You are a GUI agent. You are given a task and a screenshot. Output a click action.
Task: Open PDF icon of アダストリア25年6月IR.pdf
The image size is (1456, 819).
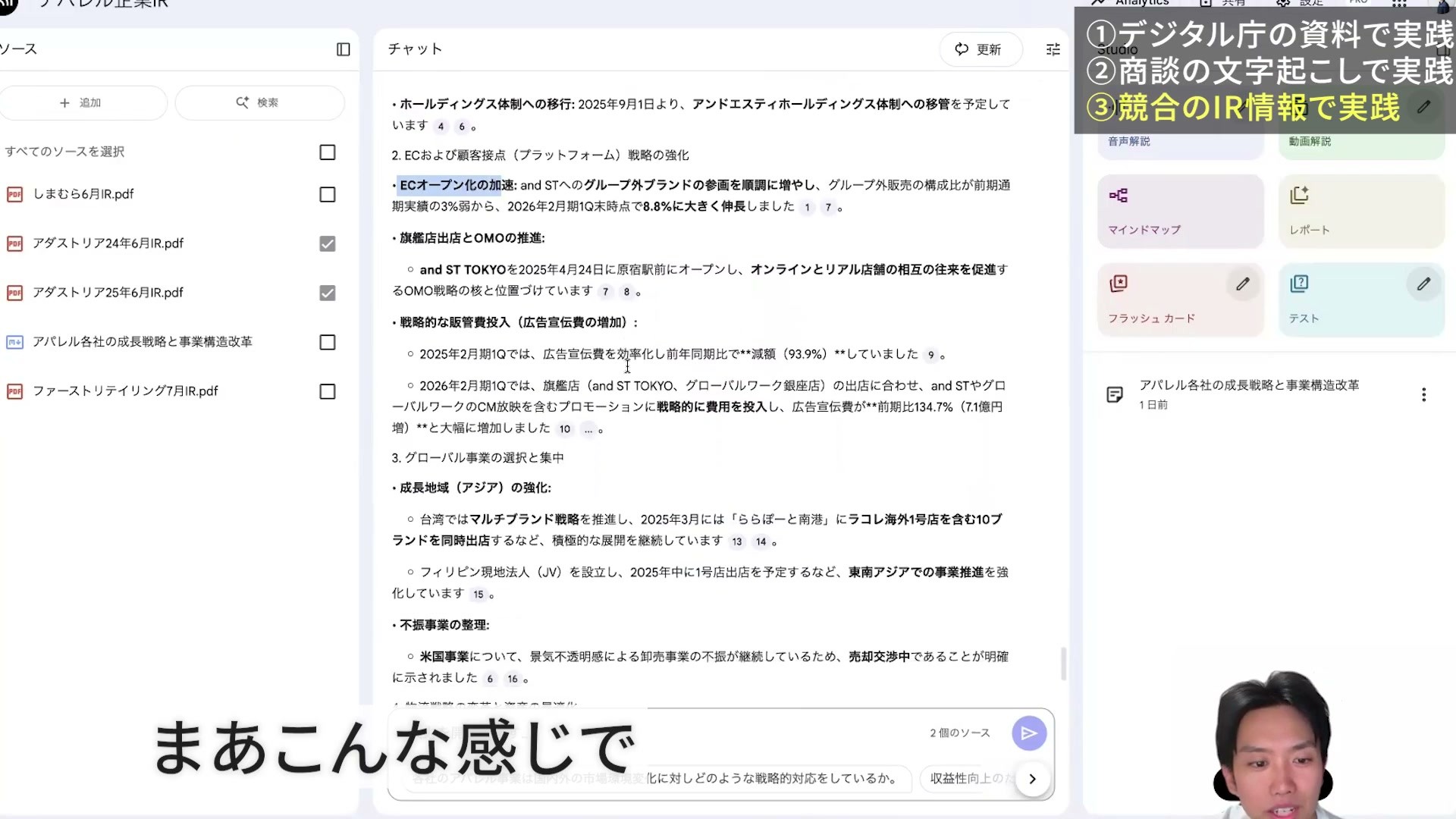14,293
